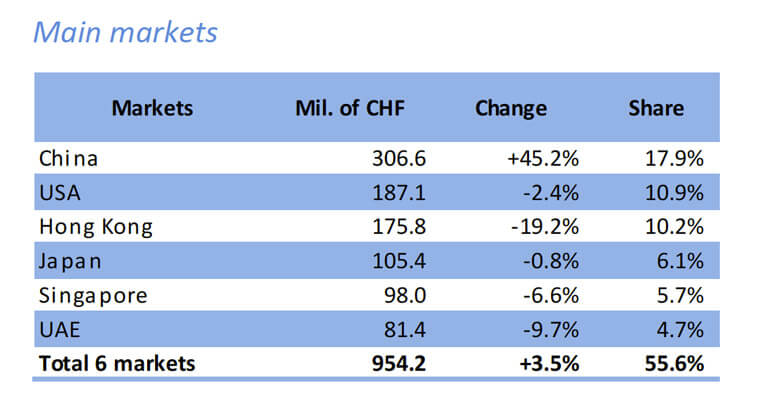Click the 'Share' column header
760x416 pixels.
656,108
